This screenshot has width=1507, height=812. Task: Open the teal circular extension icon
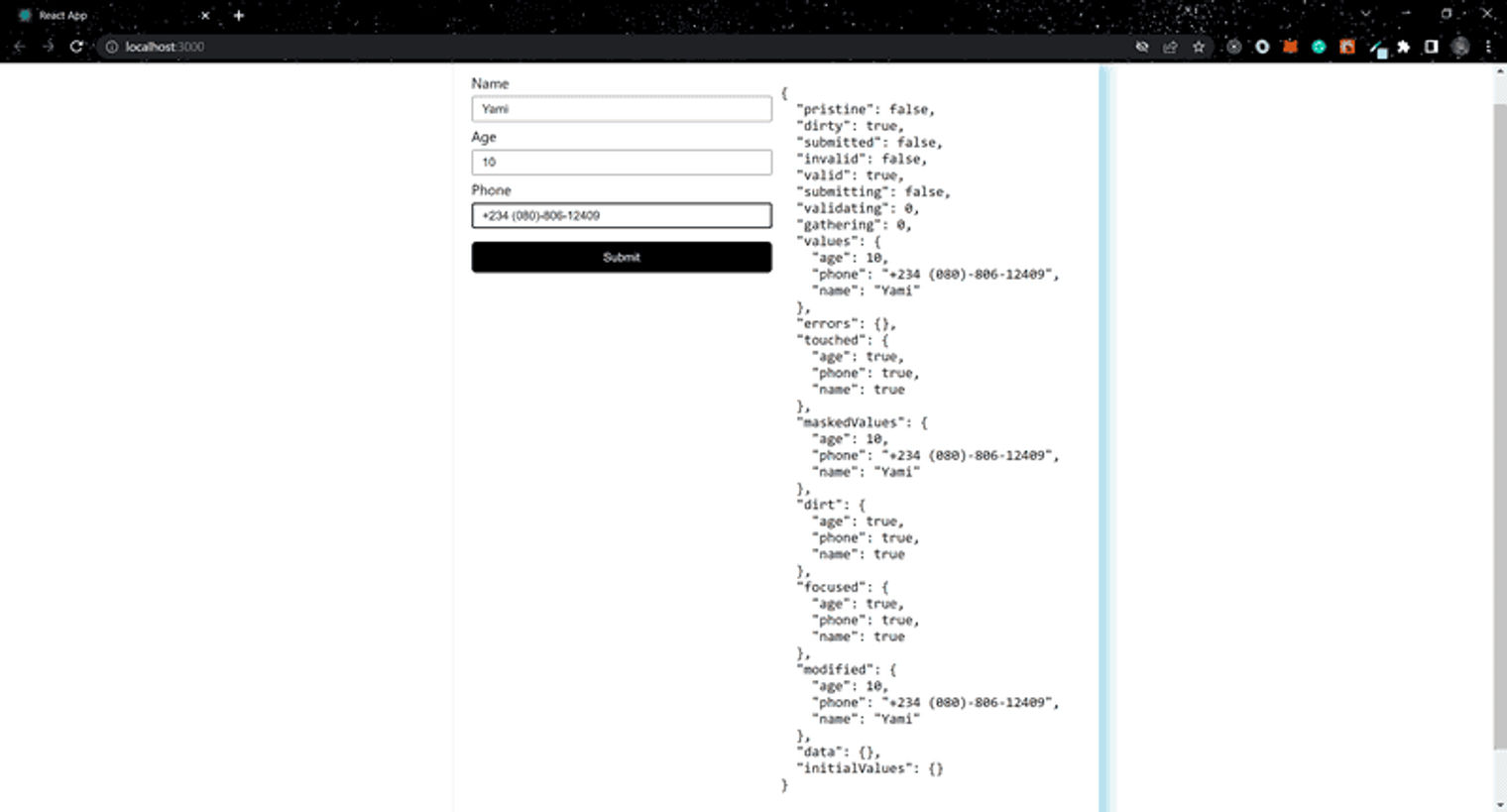1319,47
